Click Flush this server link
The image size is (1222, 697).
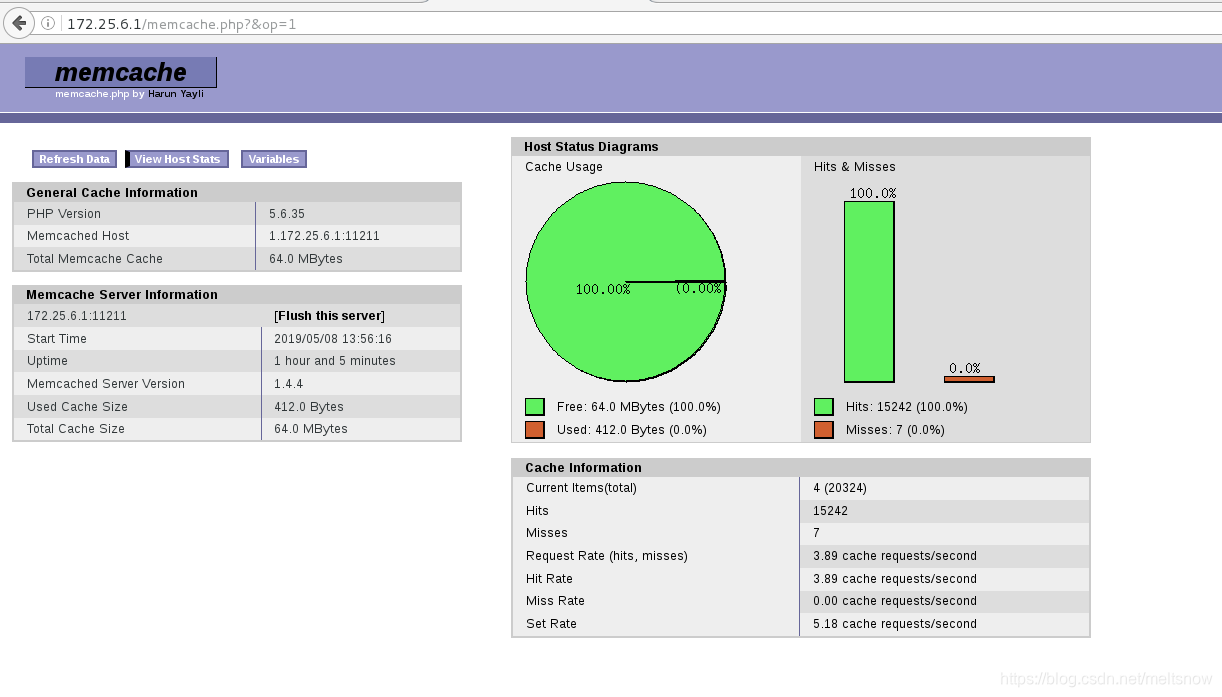click(x=329, y=316)
